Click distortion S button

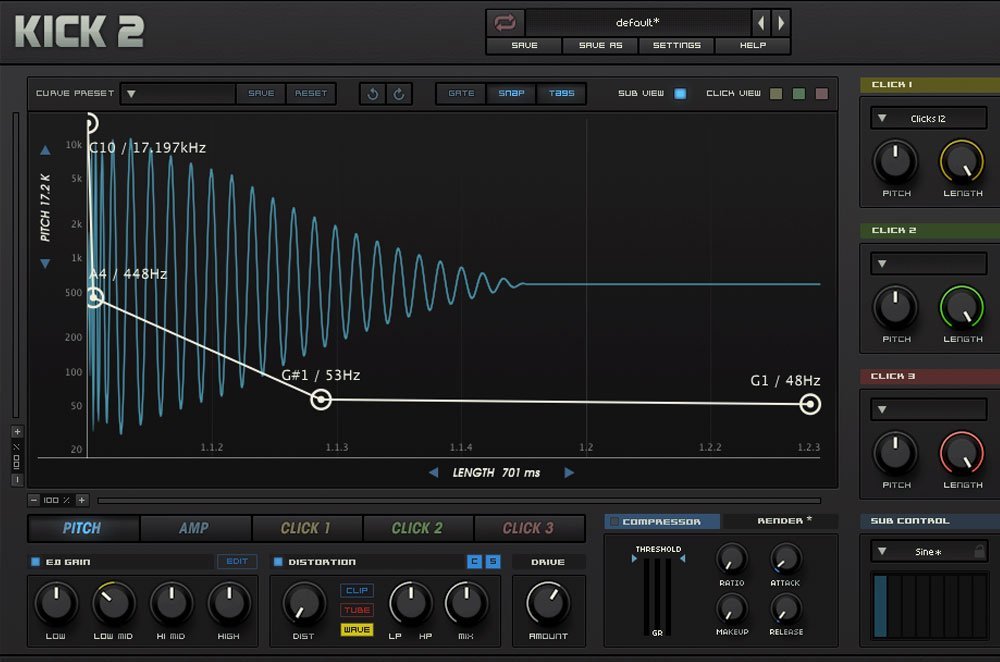[x=493, y=561]
